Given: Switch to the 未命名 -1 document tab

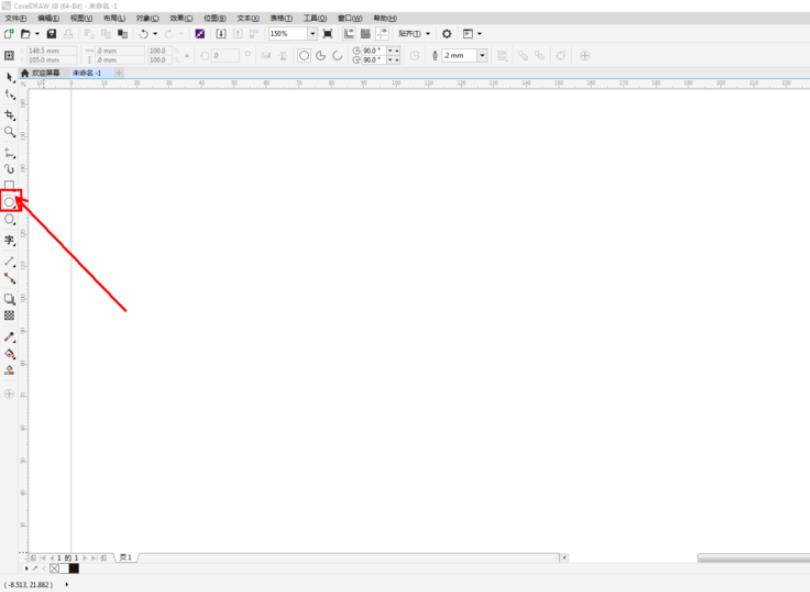Looking at the screenshot, I should coord(87,73).
